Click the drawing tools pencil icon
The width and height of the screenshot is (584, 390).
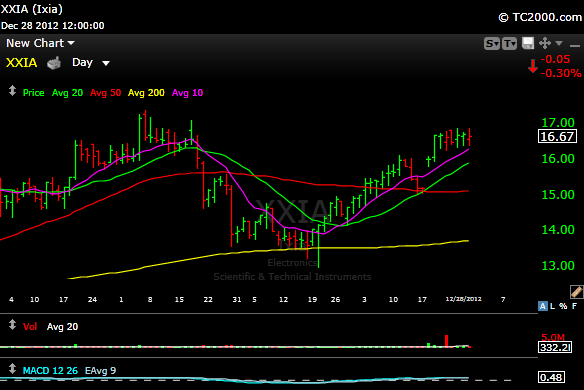tap(576, 292)
